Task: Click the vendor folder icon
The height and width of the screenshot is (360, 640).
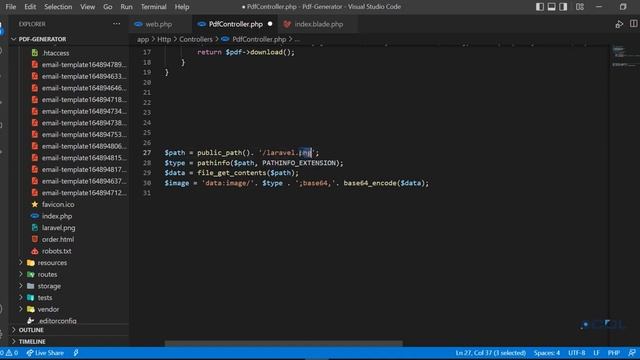Action: [x=31, y=309]
